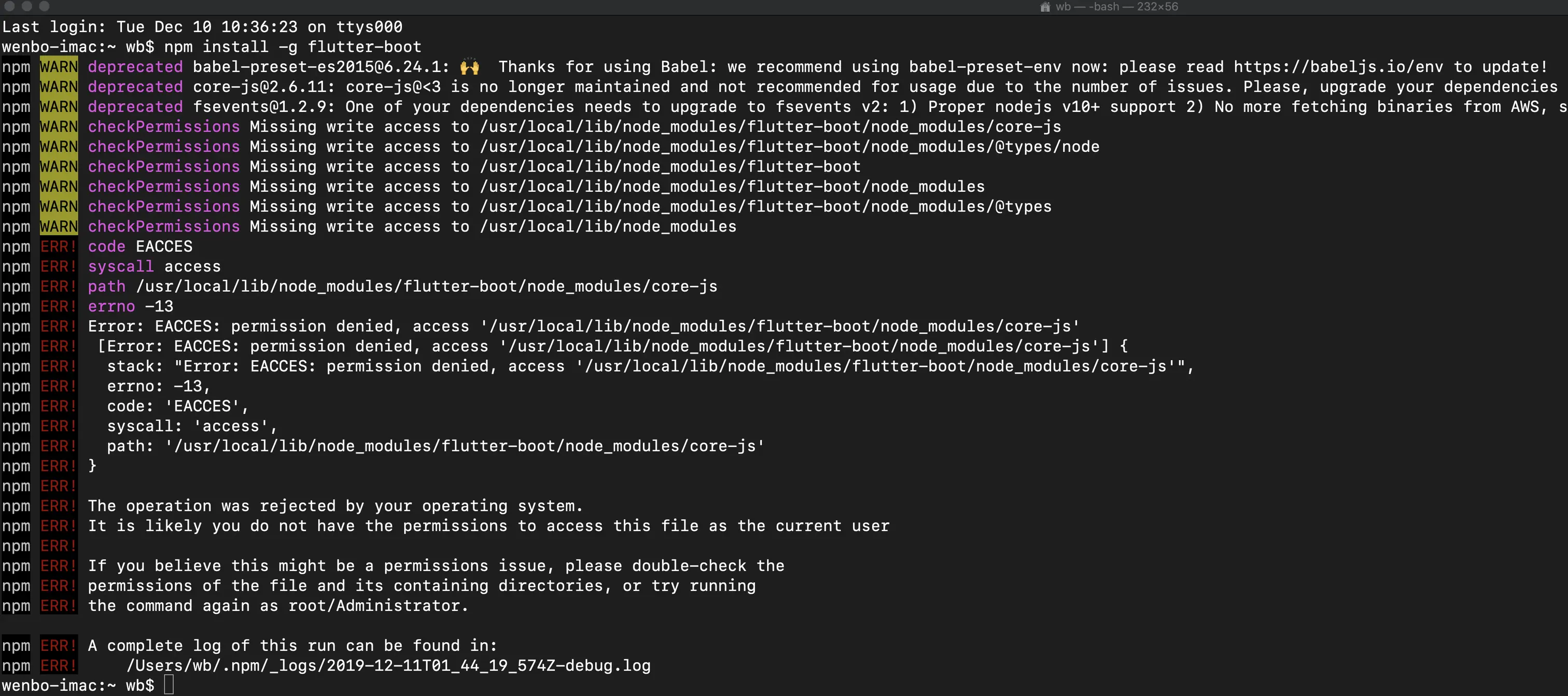This screenshot has height=696, width=1568.
Task: Click the zoom window button
Action: (44, 6)
